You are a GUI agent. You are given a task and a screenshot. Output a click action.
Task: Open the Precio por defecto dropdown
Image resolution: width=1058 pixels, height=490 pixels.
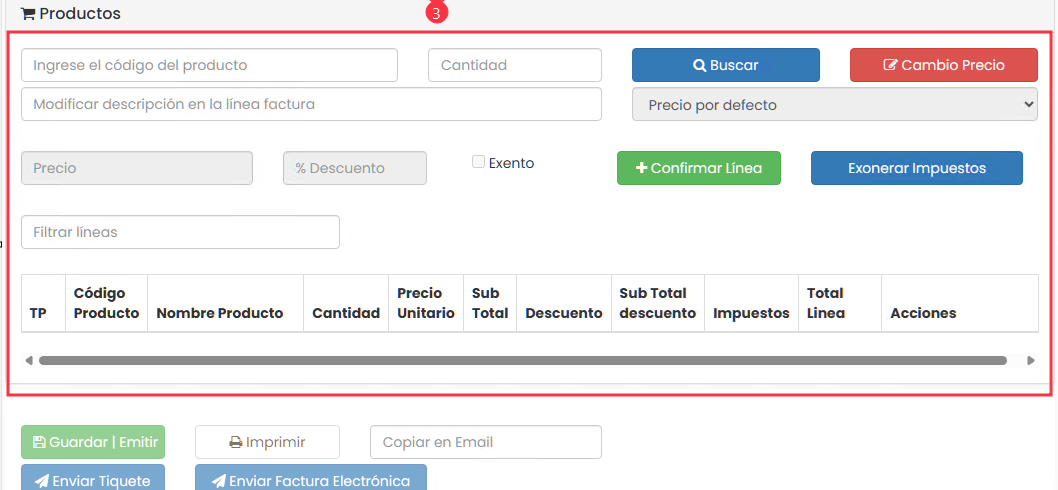834,104
